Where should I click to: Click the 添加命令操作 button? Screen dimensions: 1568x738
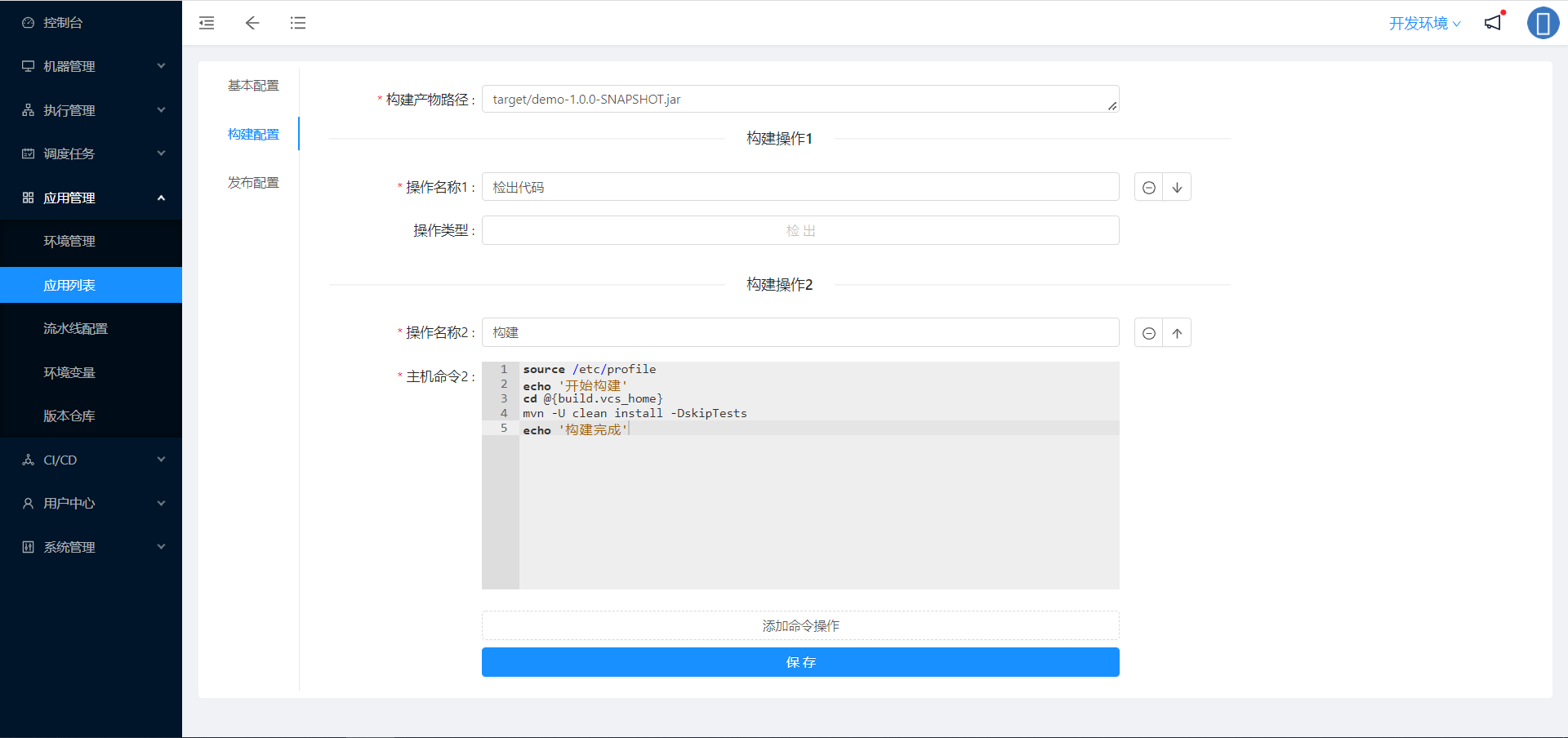point(800,625)
